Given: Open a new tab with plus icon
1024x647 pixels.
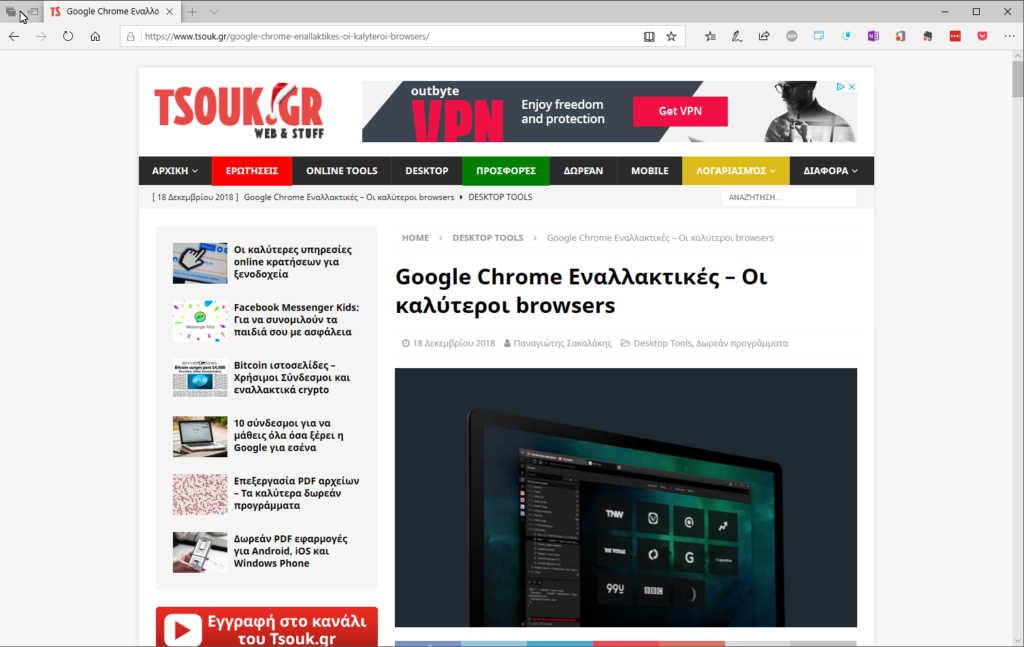Looking at the screenshot, I should (x=192, y=12).
